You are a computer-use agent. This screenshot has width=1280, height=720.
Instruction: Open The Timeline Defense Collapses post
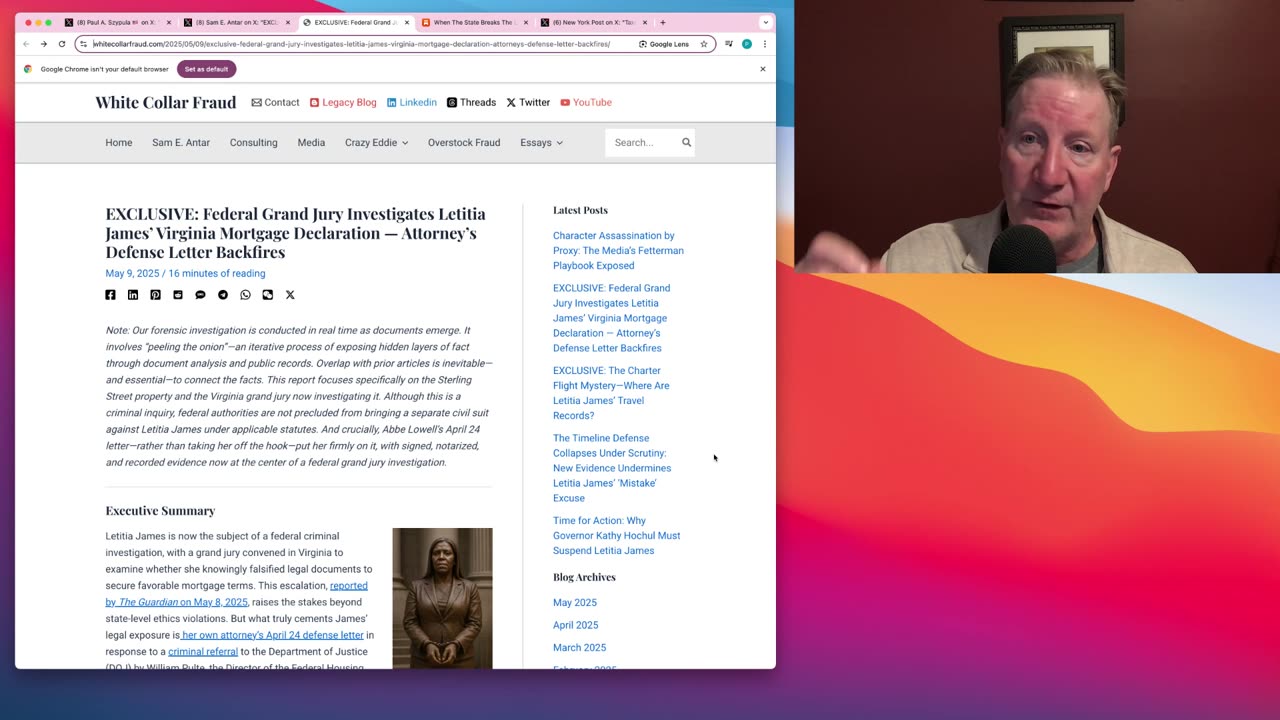click(x=612, y=468)
